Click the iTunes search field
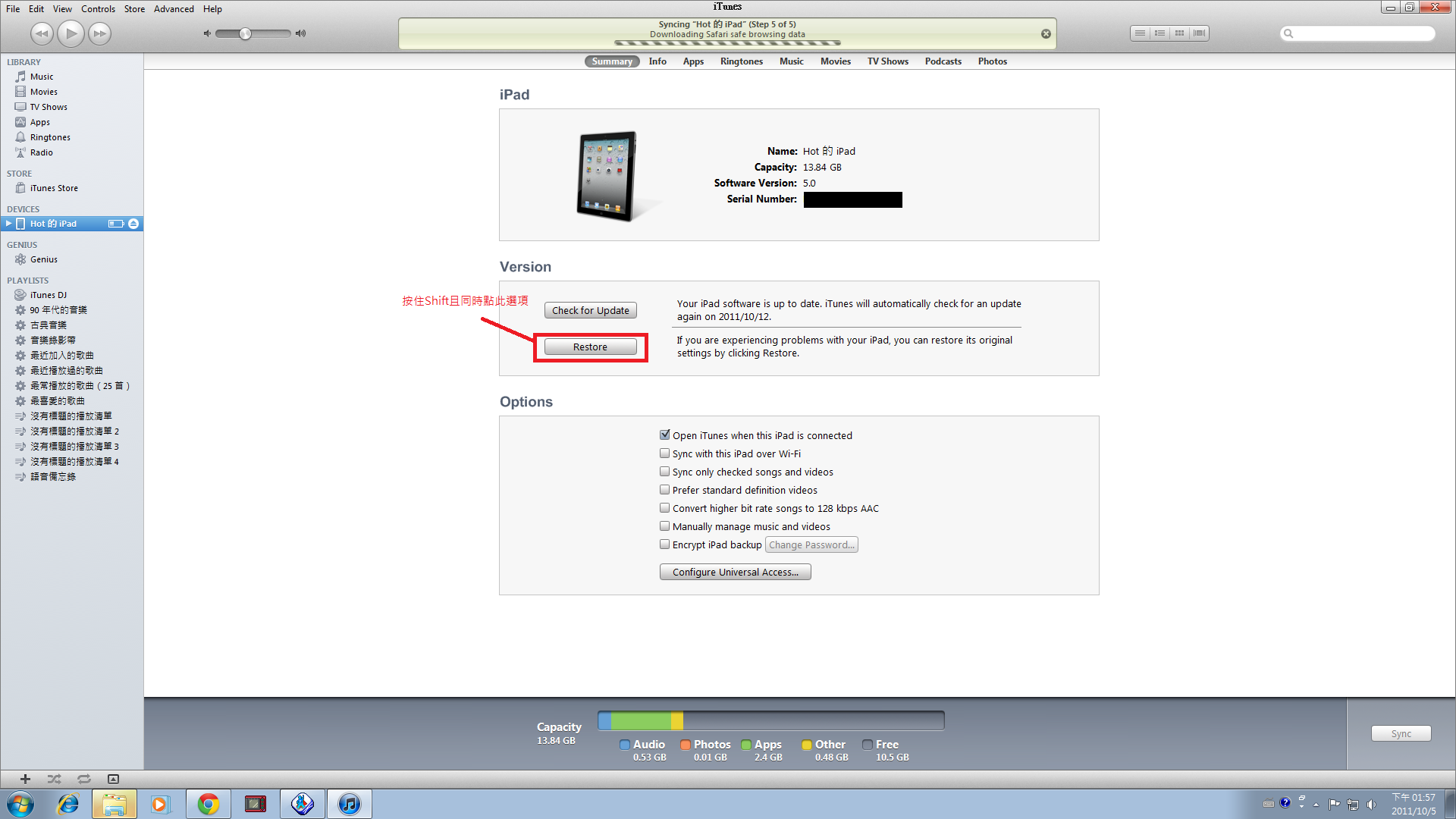Viewport: 1456px width, 819px height. [x=1357, y=33]
